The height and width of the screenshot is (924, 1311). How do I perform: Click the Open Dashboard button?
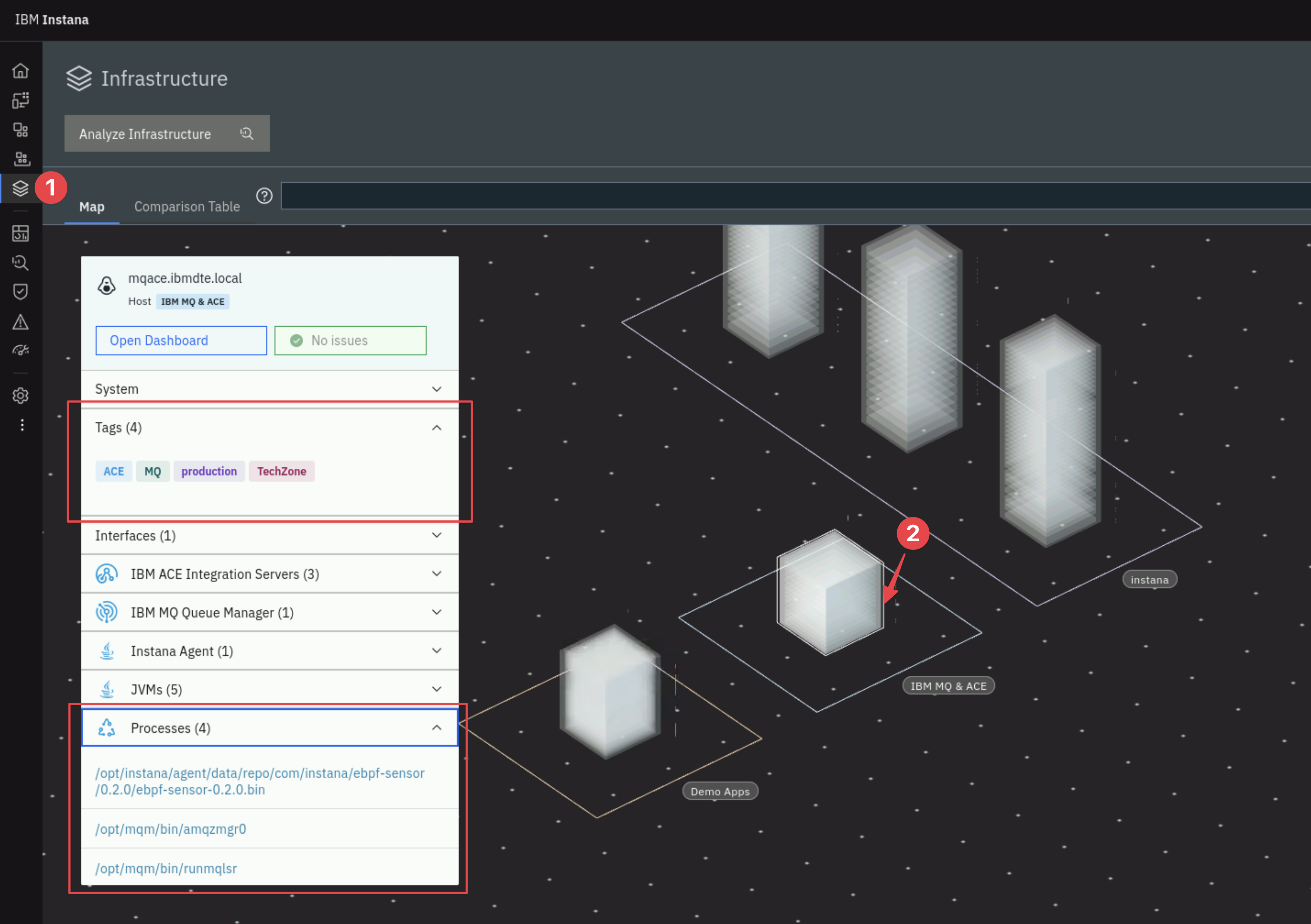[x=181, y=340]
